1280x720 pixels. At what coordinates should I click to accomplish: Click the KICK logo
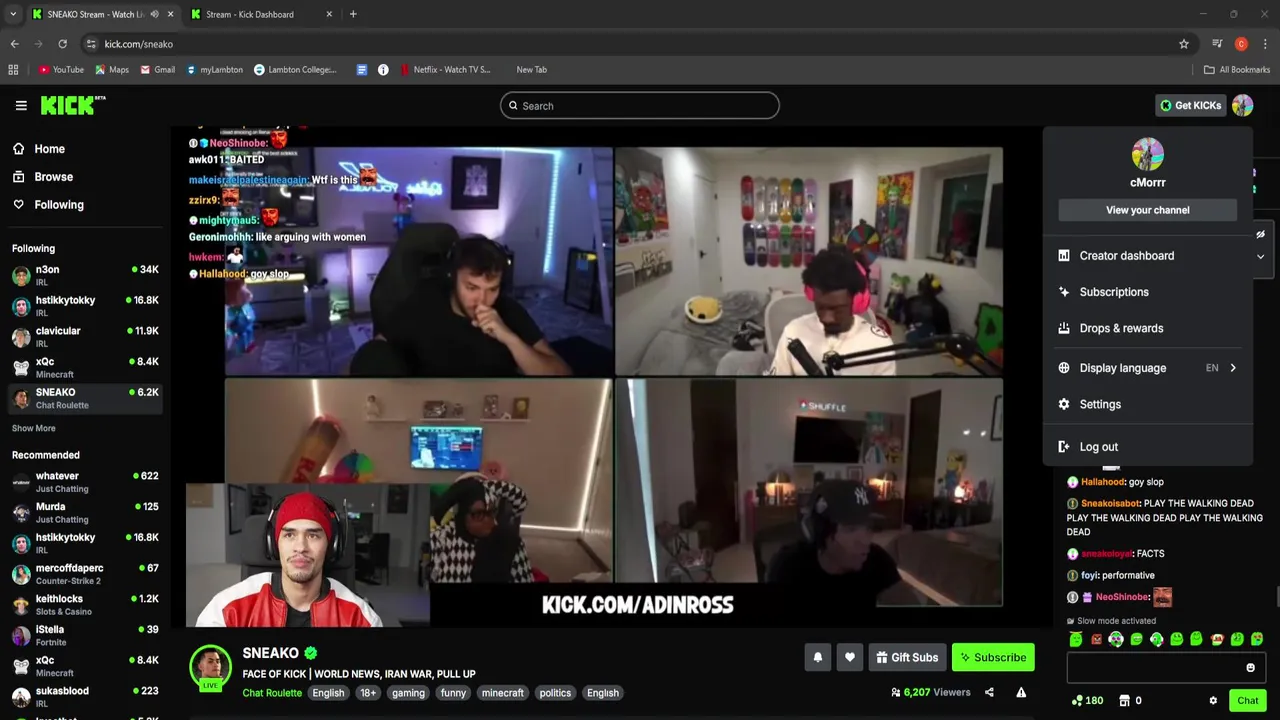(x=72, y=105)
